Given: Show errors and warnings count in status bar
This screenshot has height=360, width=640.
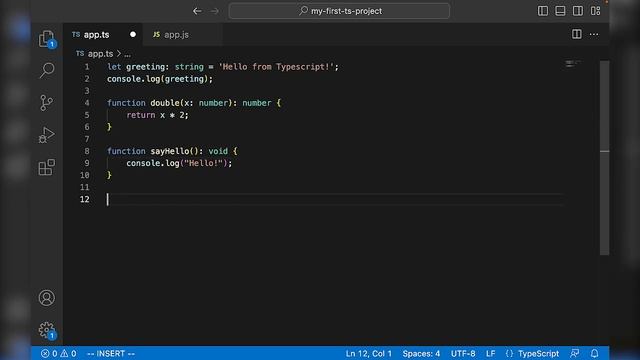Looking at the screenshot, I should (58, 353).
